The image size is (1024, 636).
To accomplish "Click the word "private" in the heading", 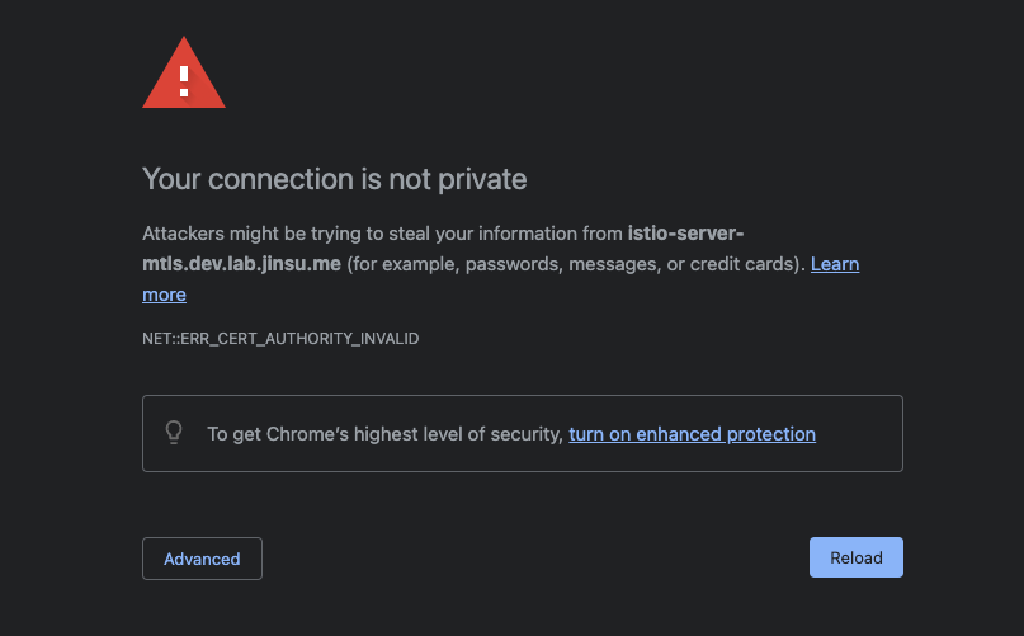I will pos(483,180).
